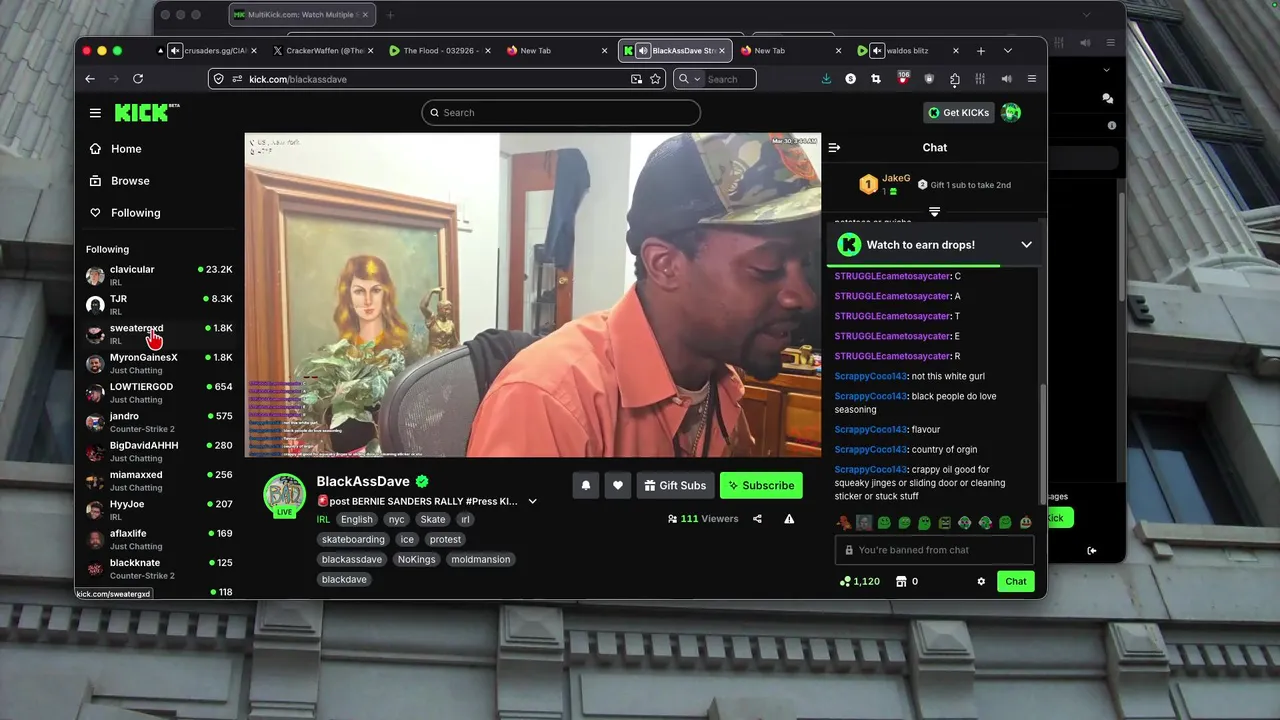Open the Kick hamburger sidebar menu
The image size is (1280, 720).
pos(95,113)
